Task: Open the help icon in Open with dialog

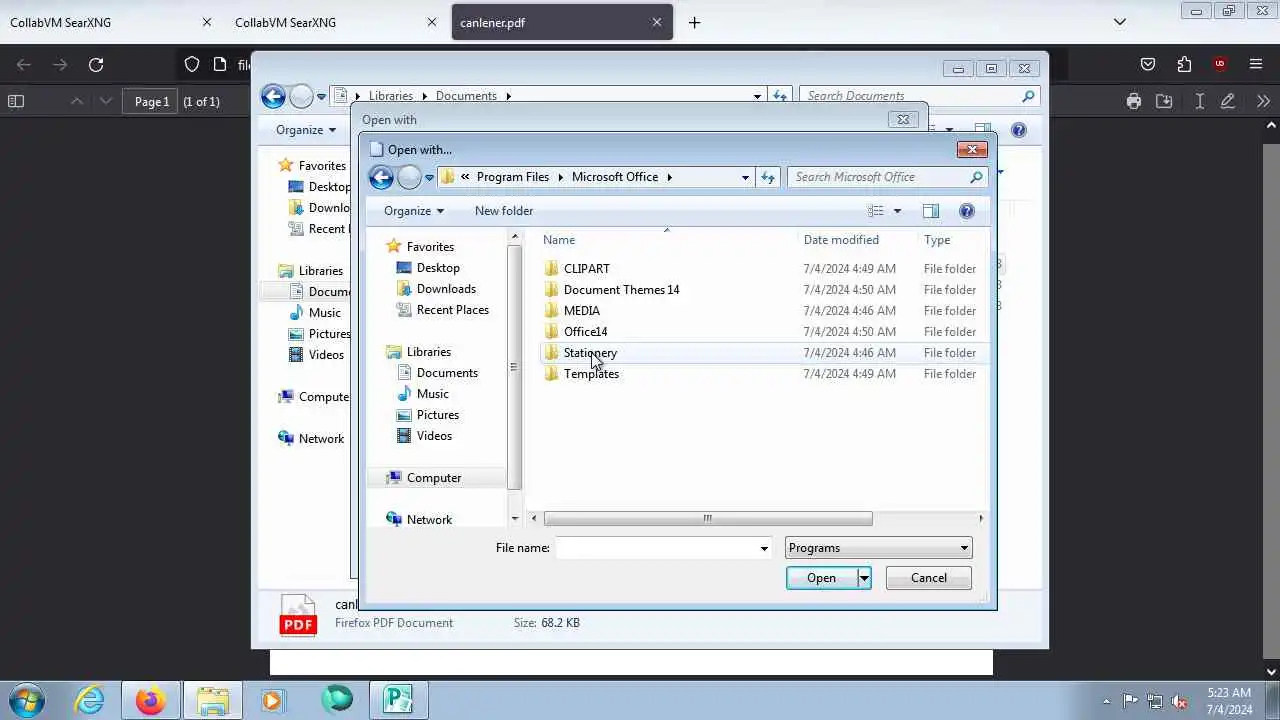Action: [x=966, y=211]
